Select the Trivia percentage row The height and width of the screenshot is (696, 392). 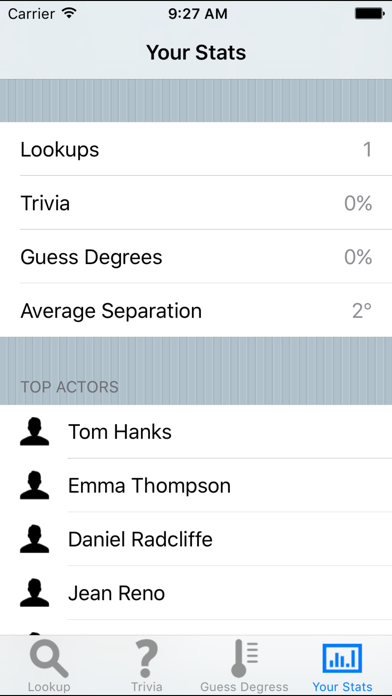[196, 203]
